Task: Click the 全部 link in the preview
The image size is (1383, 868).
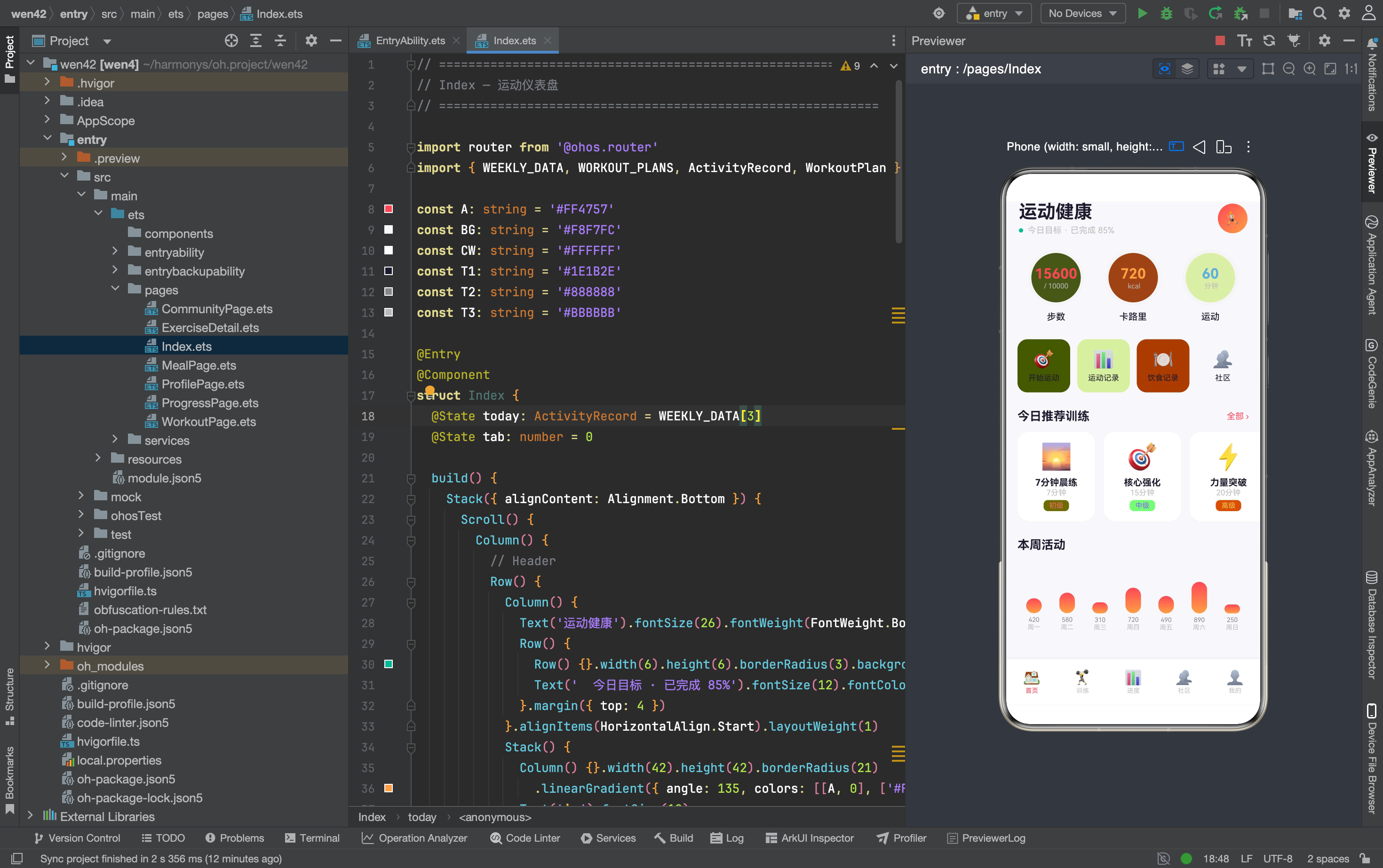Action: click(x=1237, y=416)
